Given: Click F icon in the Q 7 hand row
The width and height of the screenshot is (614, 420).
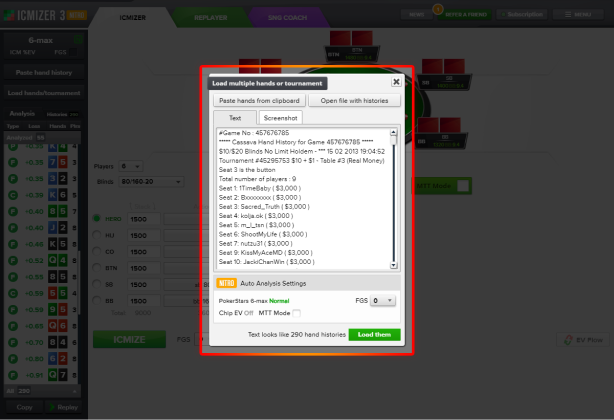Looking at the screenshot, I should pyautogui.click(x=13, y=375).
